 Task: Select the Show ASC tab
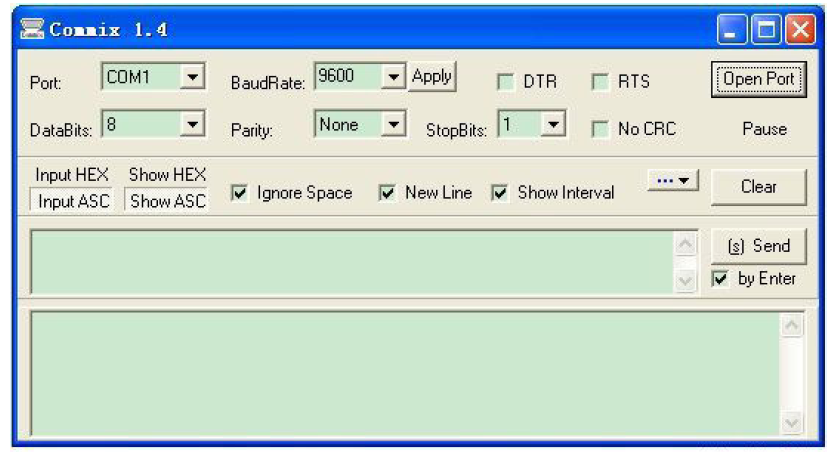click(167, 201)
